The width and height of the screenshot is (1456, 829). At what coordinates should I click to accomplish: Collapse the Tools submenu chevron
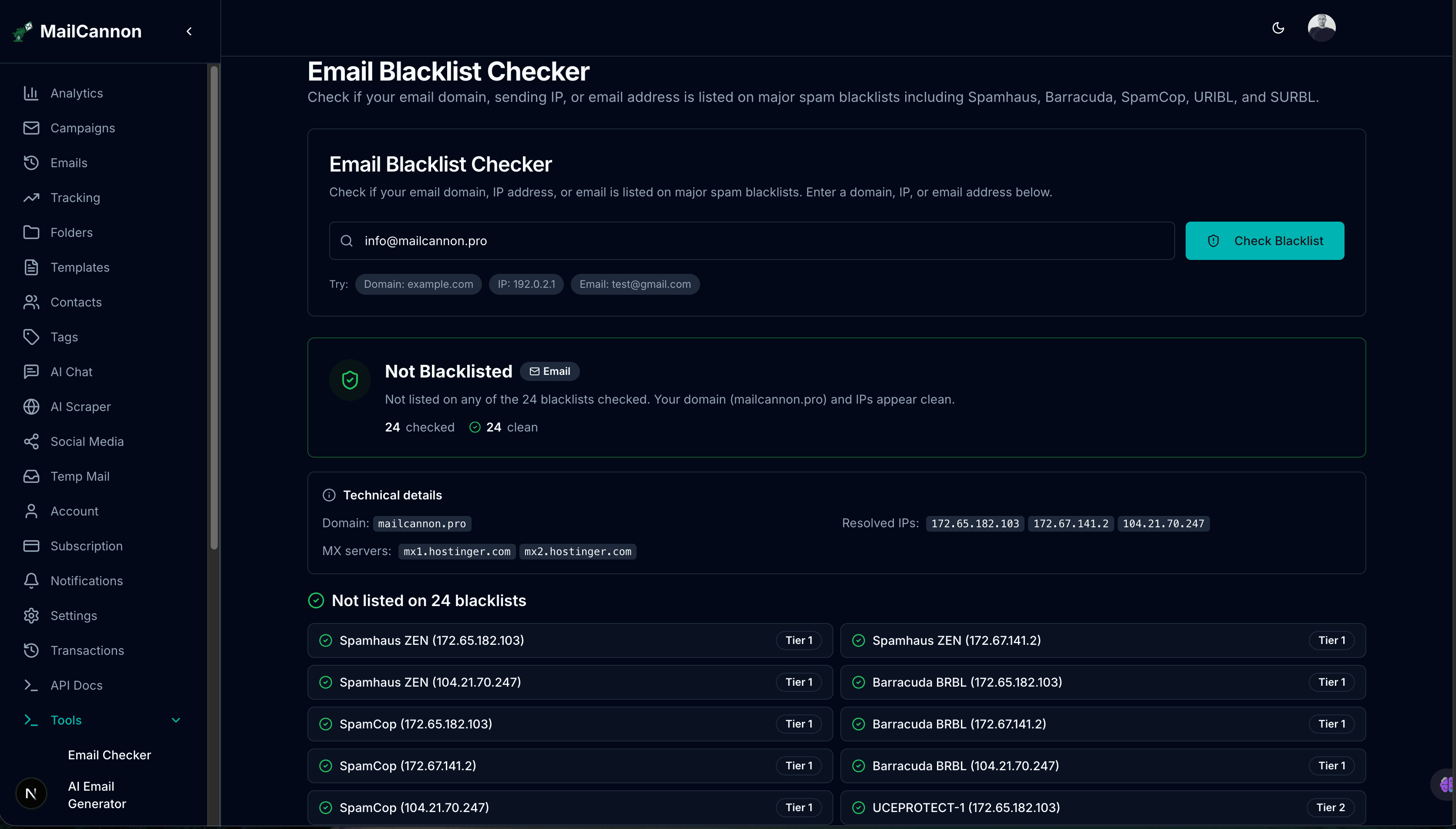[176, 720]
